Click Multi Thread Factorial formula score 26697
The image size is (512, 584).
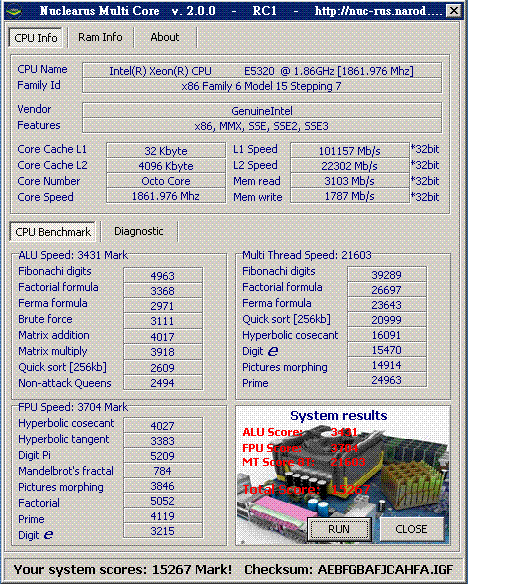pyautogui.click(x=387, y=289)
